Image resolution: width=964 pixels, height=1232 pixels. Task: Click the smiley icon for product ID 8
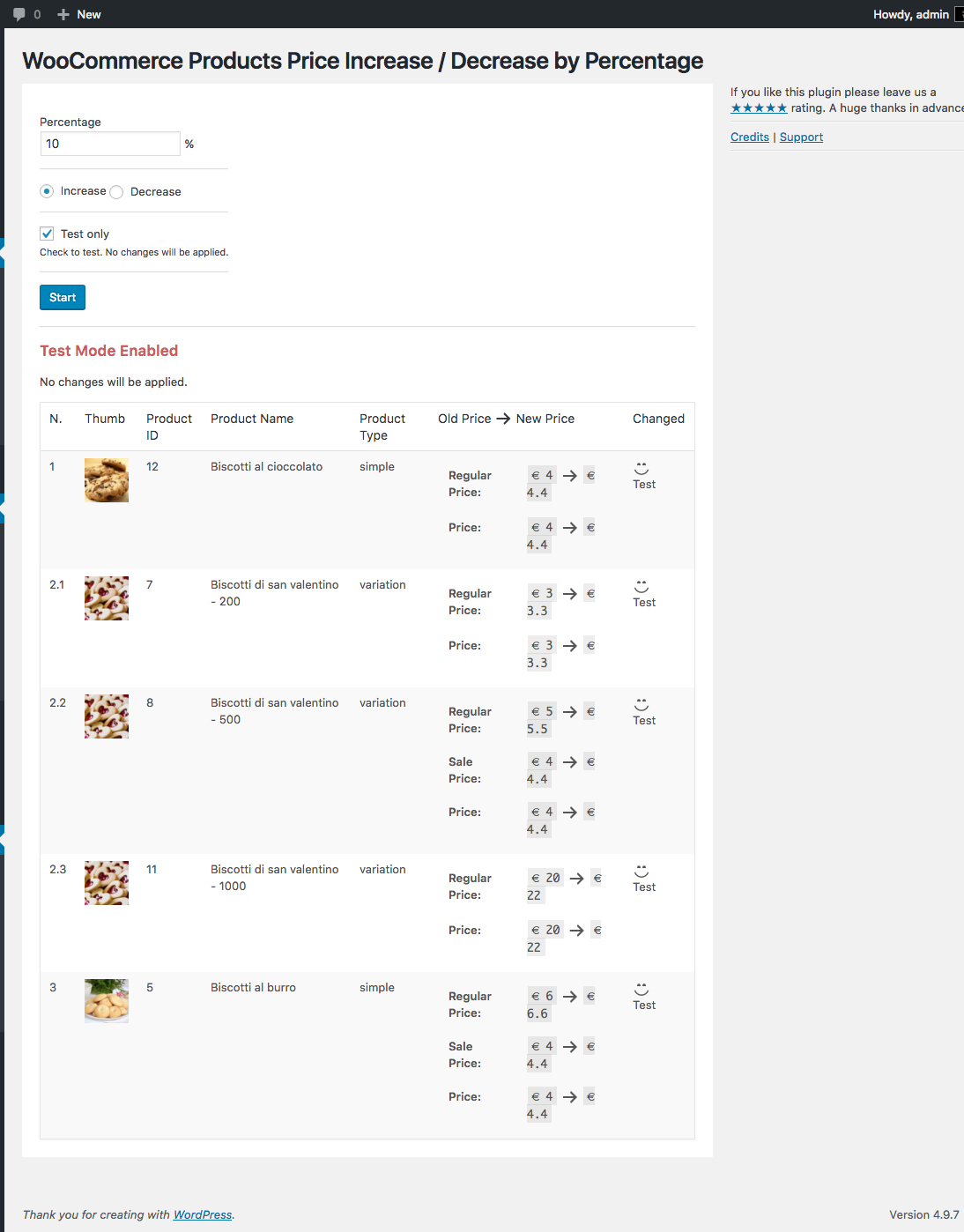[641, 704]
